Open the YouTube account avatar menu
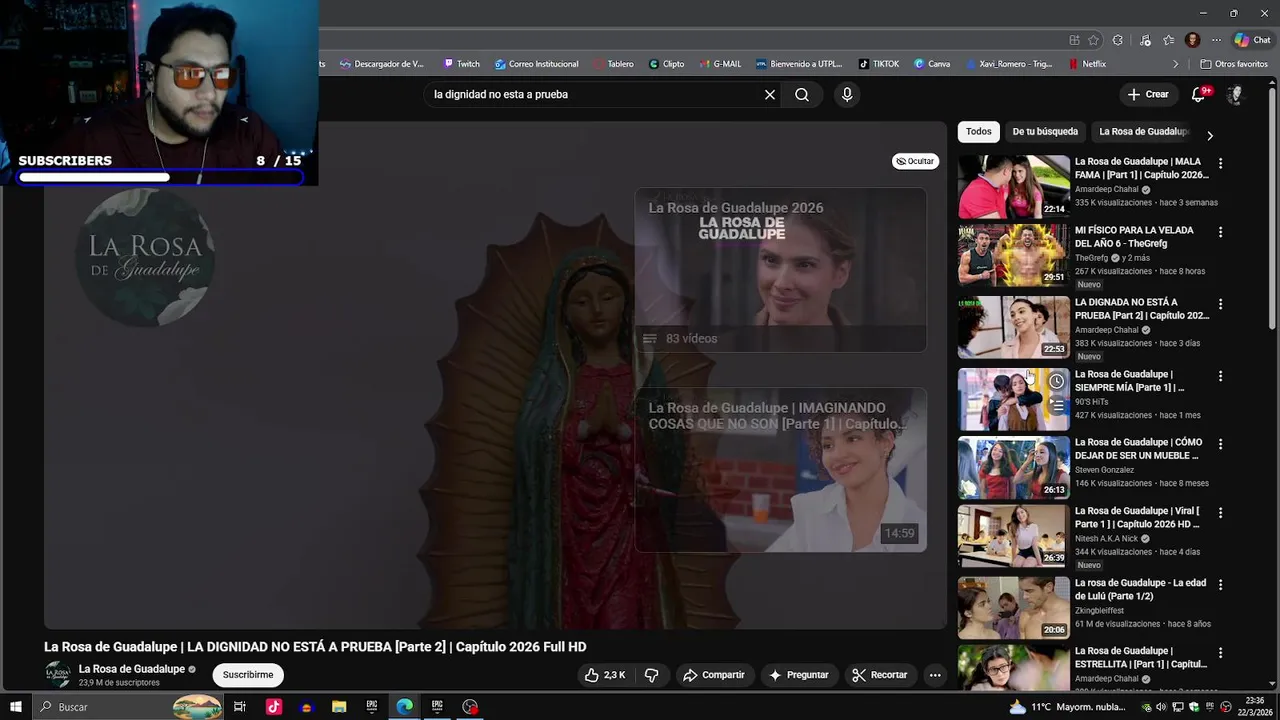Image resolution: width=1280 pixels, height=720 pixels. click(x=1235, y=94)
